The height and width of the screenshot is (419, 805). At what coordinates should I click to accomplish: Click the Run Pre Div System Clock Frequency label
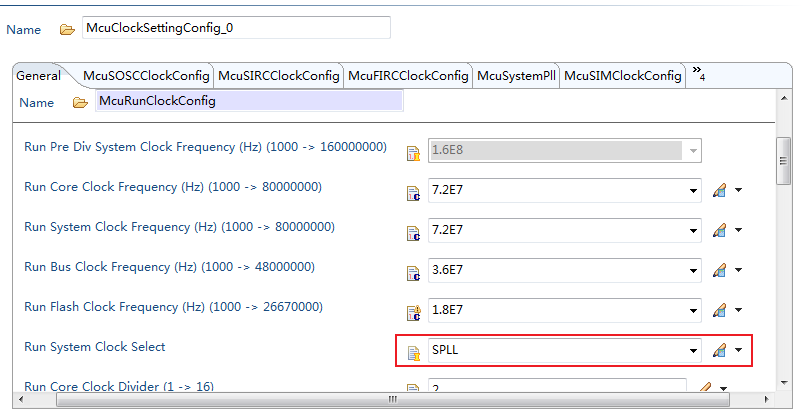tap(205, 147)
